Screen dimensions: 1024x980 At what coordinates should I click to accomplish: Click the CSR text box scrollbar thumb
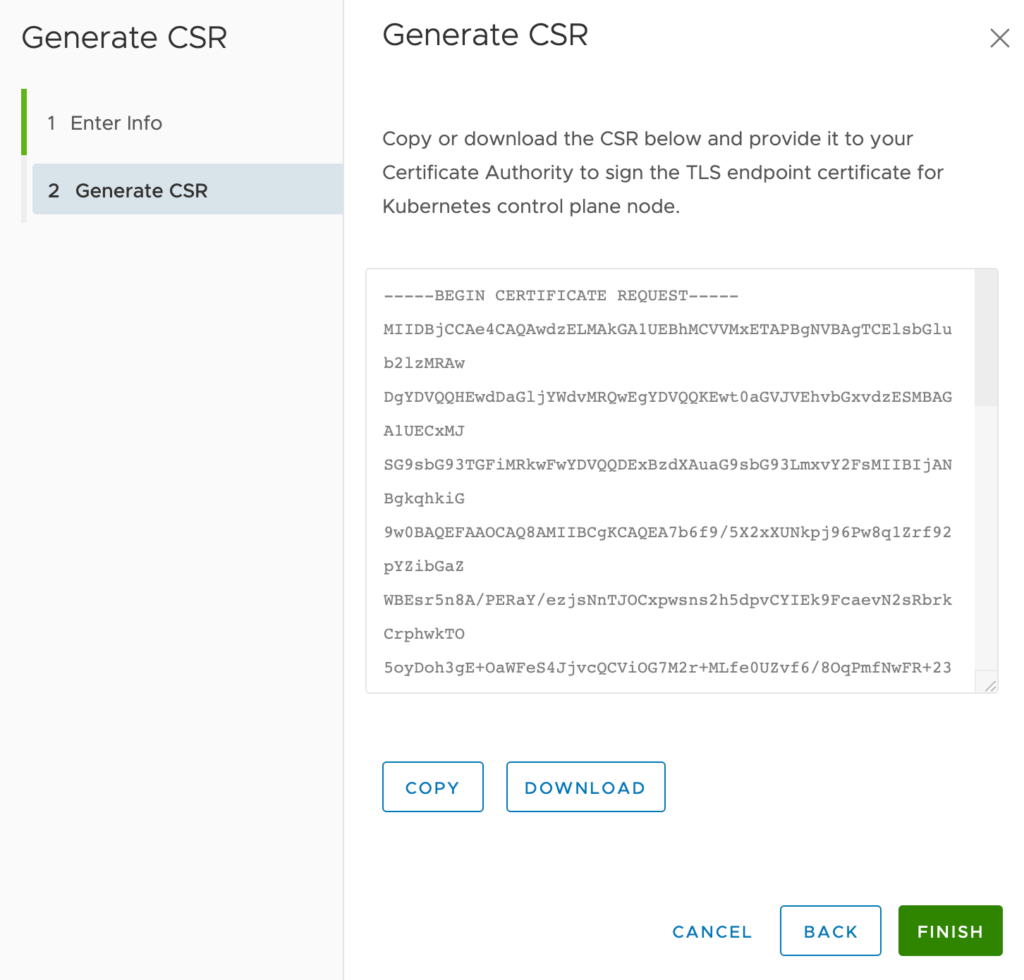point(985,337)
